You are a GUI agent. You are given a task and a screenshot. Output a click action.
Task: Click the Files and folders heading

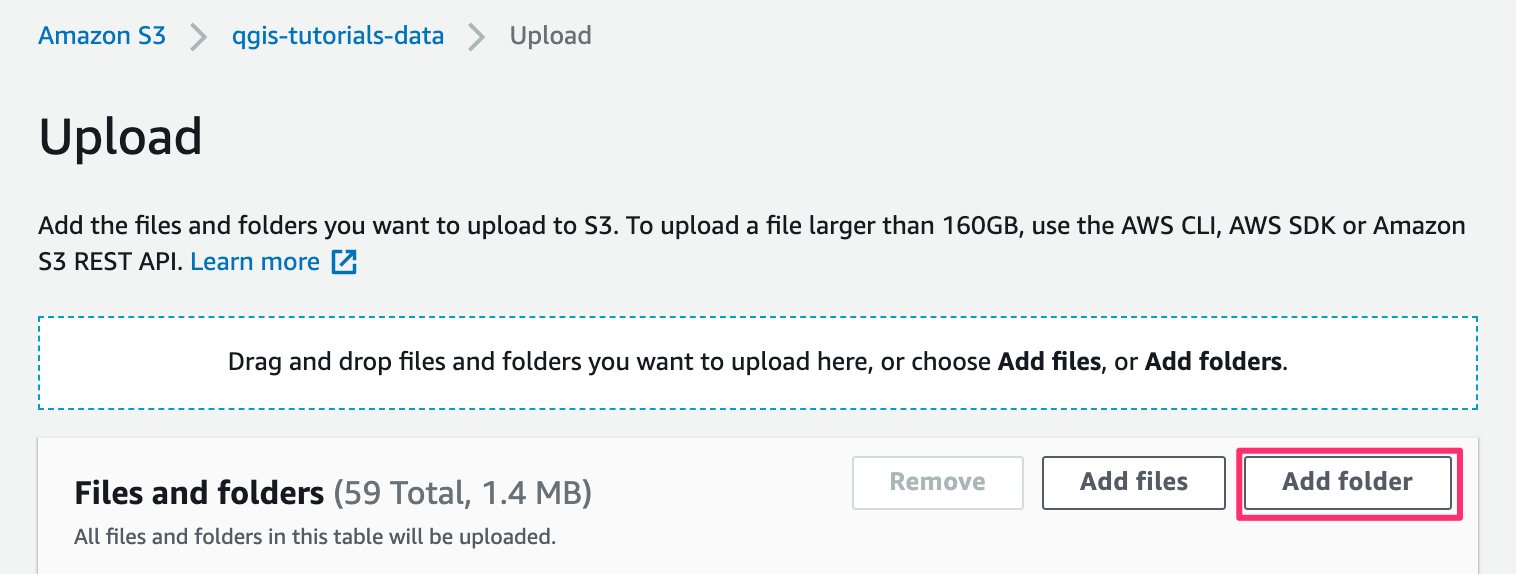tap(199, 492)
